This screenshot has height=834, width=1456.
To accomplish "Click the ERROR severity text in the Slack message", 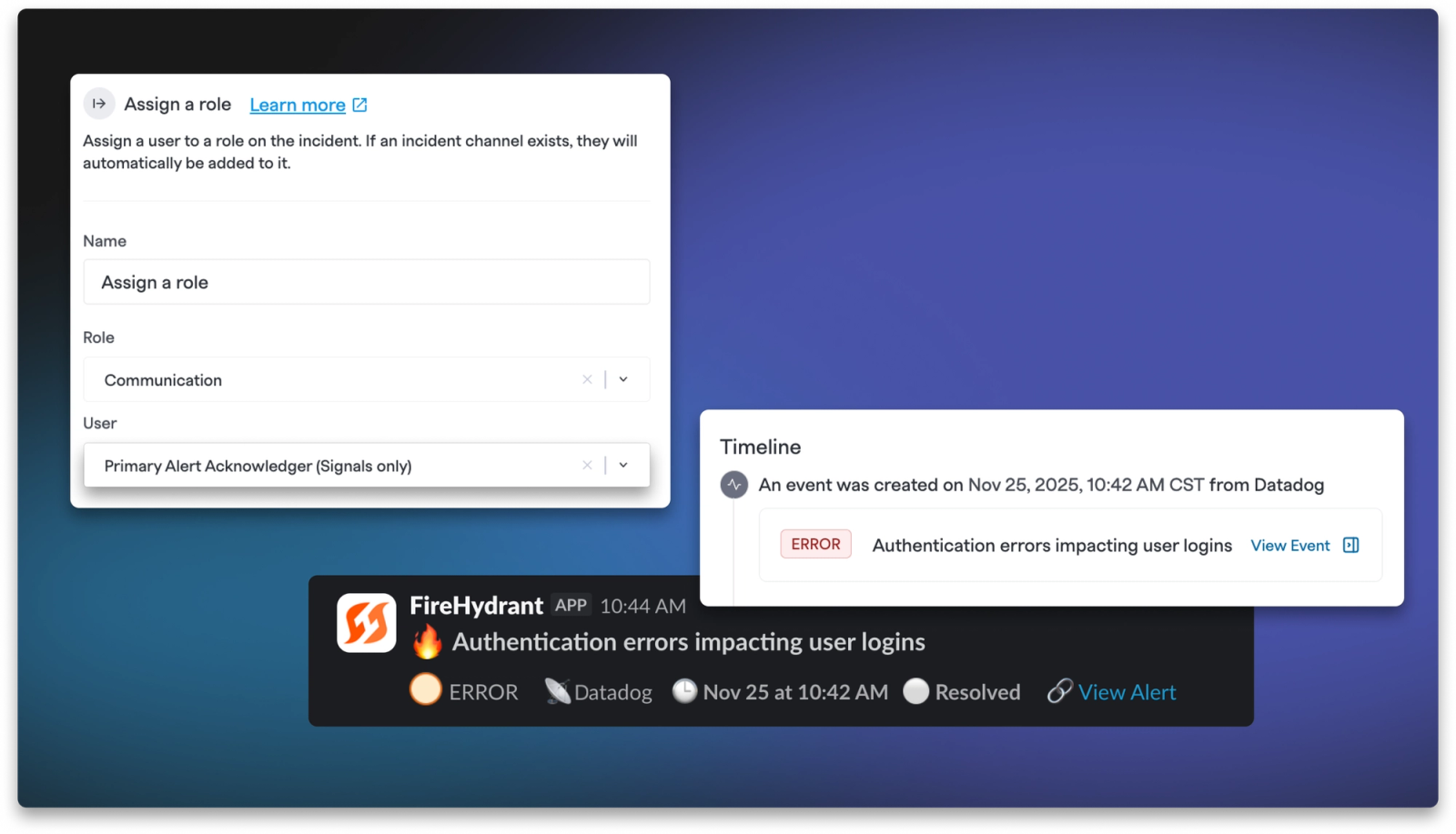I will tap(483, 692).
